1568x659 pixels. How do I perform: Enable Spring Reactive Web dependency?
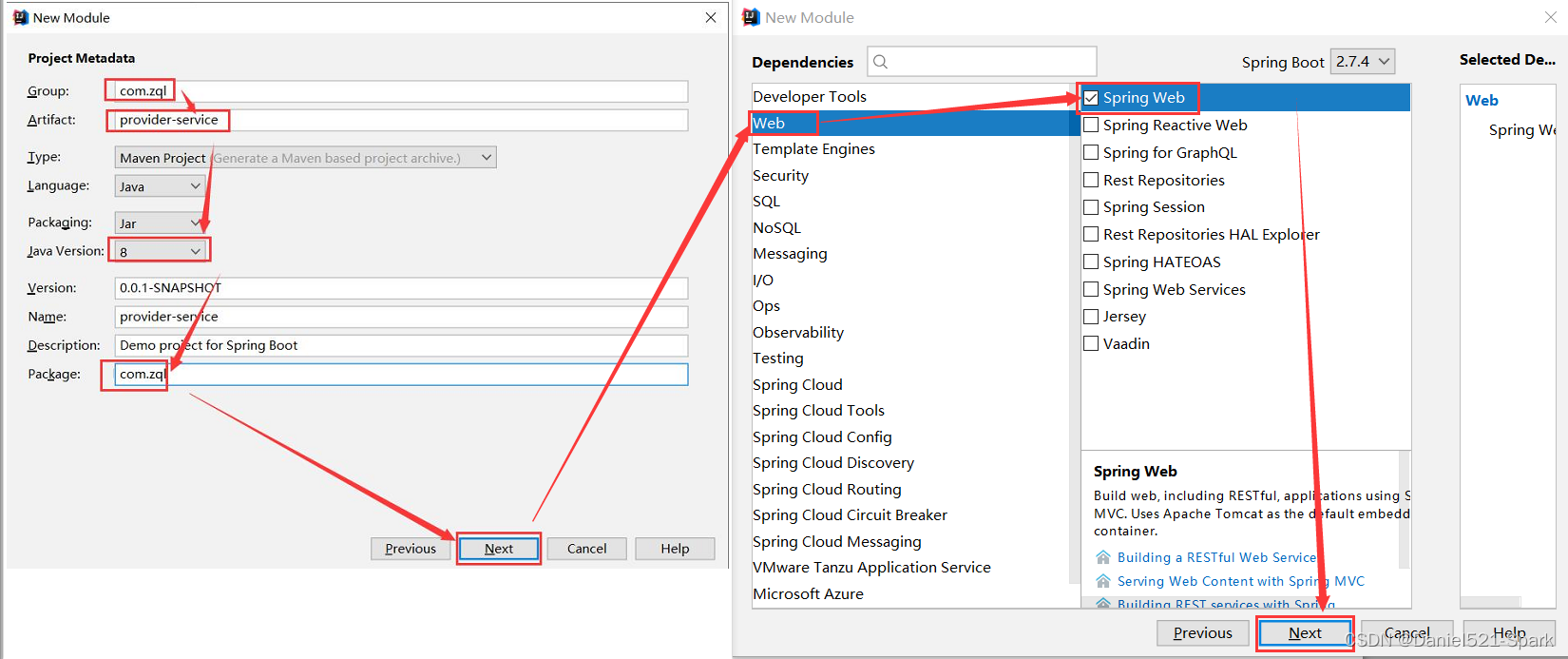tap(1091, 125)
